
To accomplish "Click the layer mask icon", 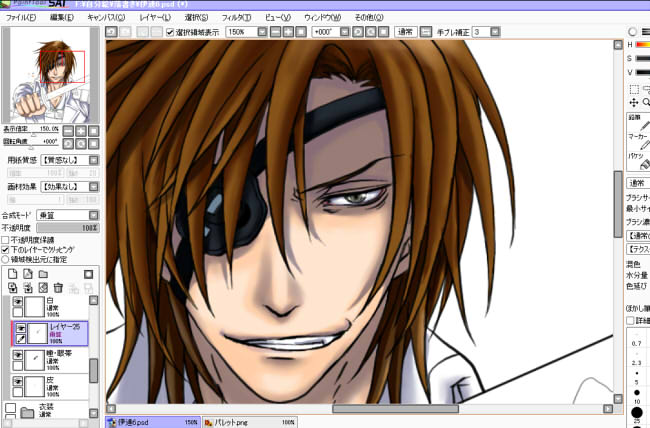I will point(88,274).
